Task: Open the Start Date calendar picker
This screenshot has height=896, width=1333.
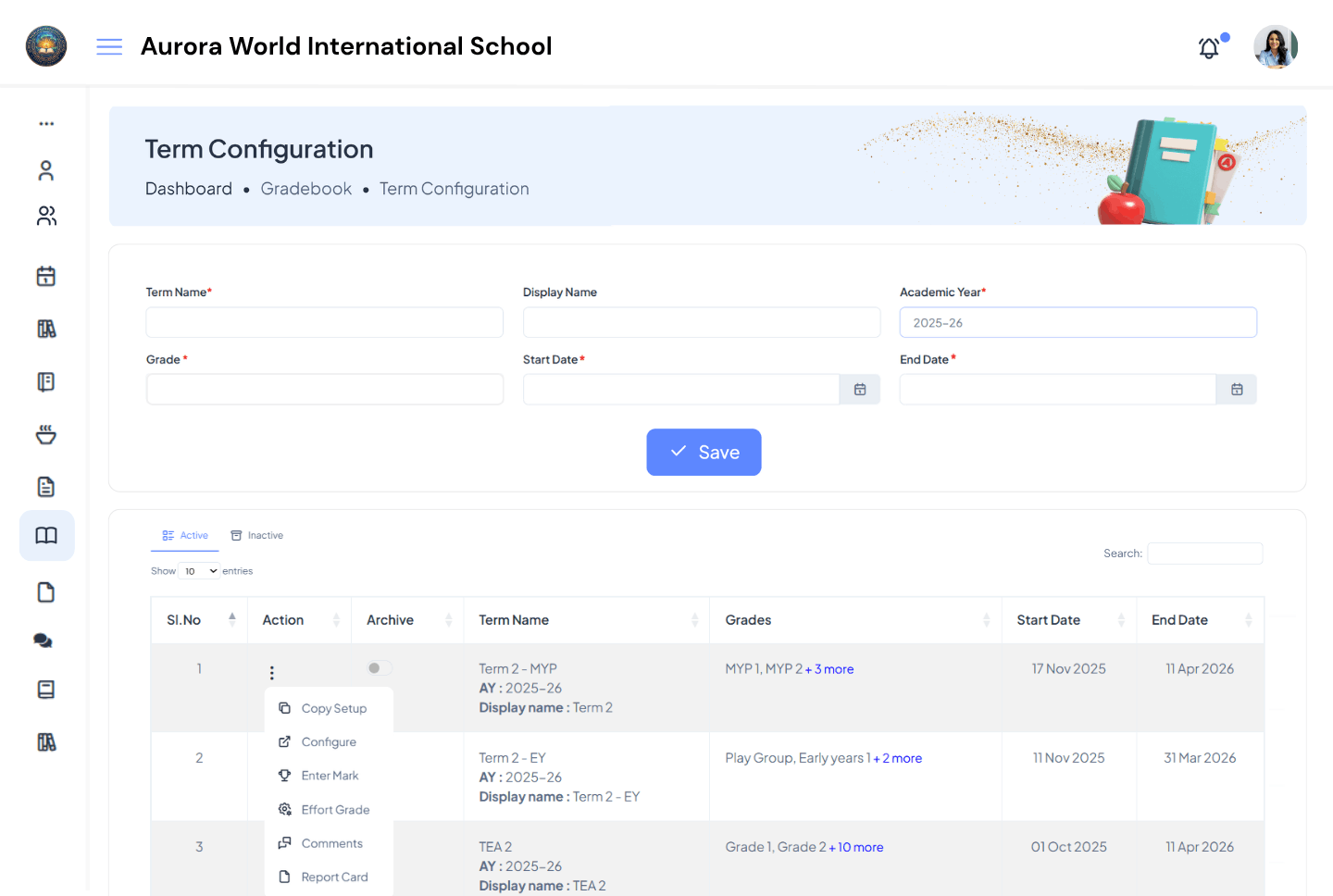Action: (x=859, y=389)
